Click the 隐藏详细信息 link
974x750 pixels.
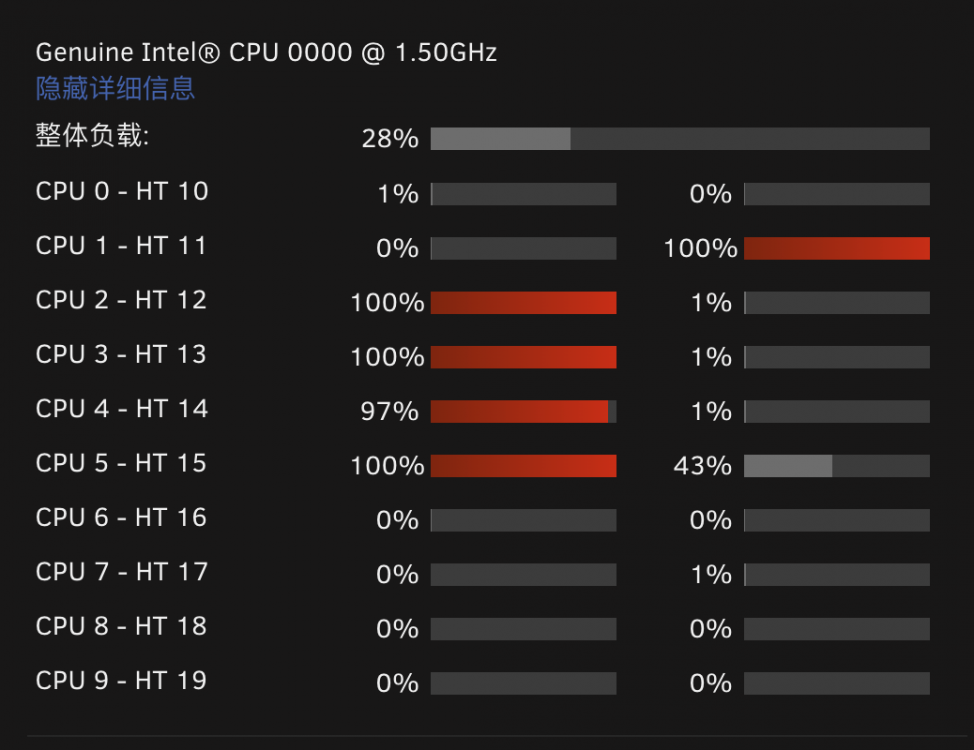click(x=116, y=88)
